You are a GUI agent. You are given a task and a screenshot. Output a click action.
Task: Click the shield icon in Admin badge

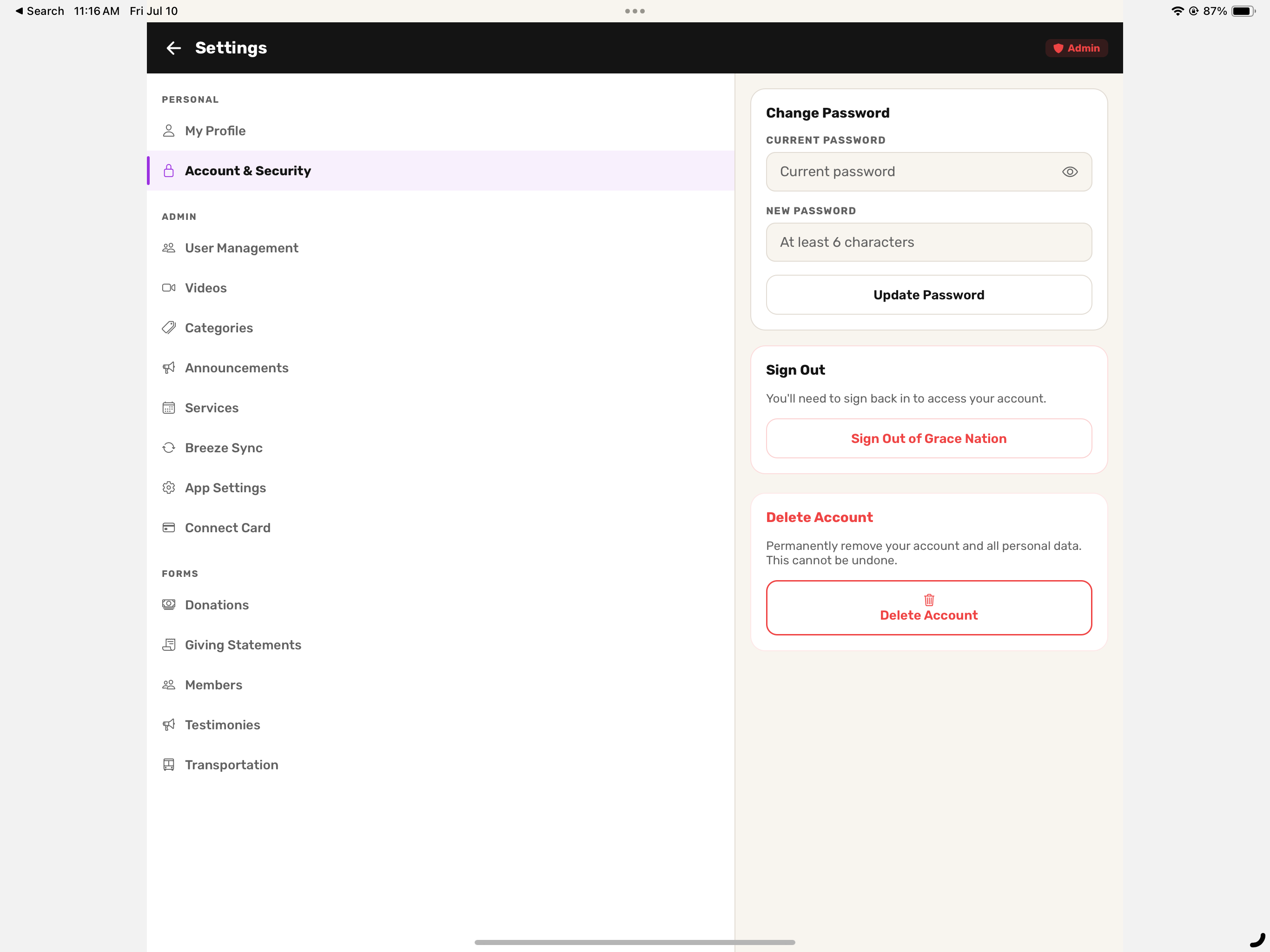pos(1058,48)
